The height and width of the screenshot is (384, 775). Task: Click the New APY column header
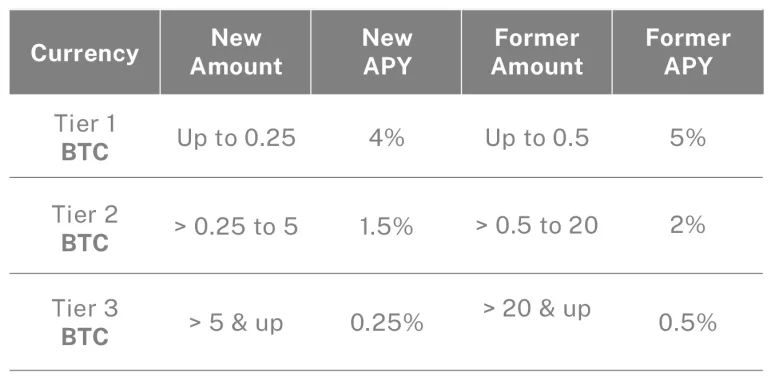[387, 52]
